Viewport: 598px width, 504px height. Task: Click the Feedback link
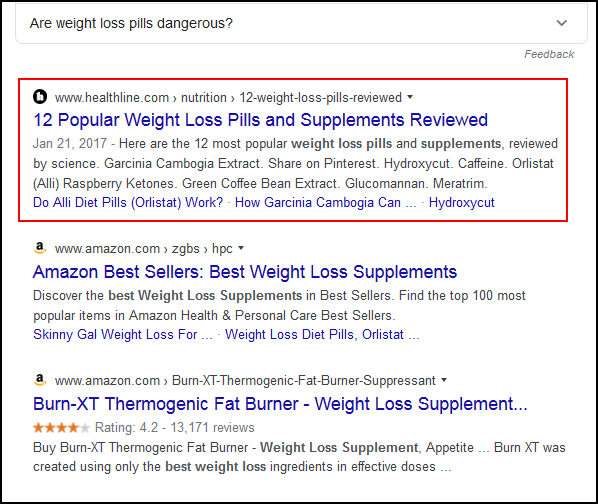point(549,54)
